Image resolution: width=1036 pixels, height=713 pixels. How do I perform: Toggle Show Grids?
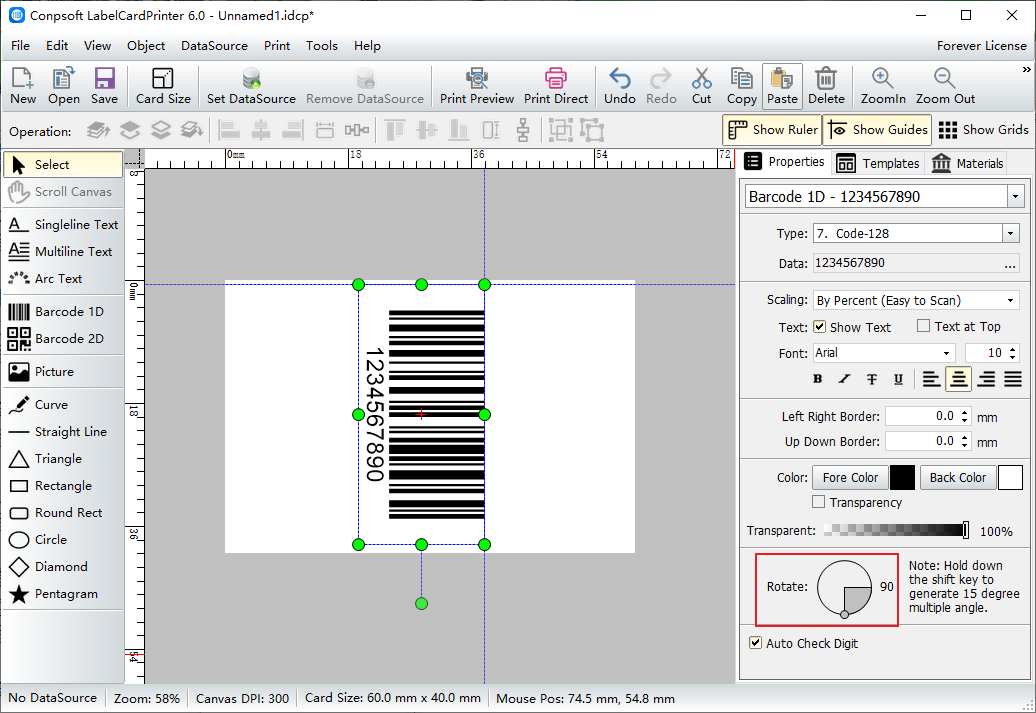click(983, 130)
